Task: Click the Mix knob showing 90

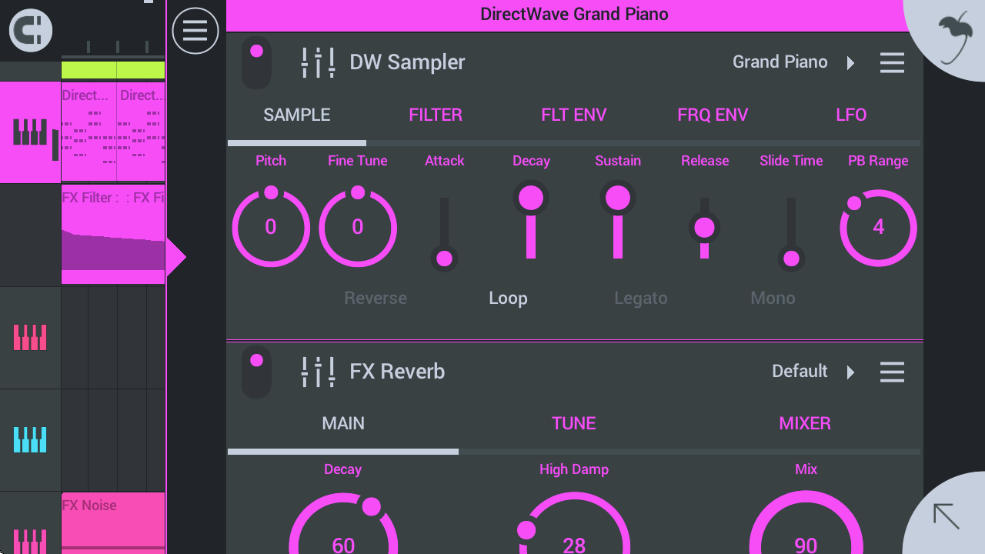Action: pos(805,523)
